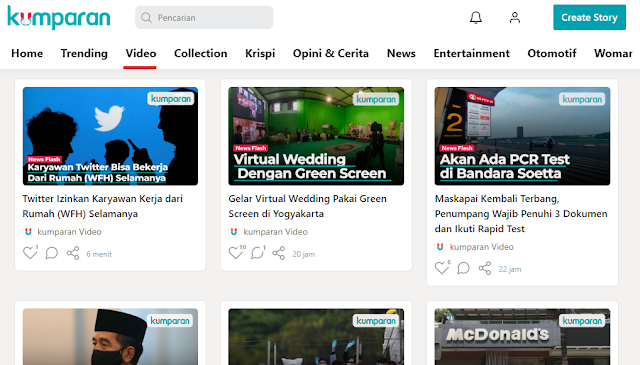Like the Virtual Wedding story
The width and height of the screenshot is (640, 365).
236,253
